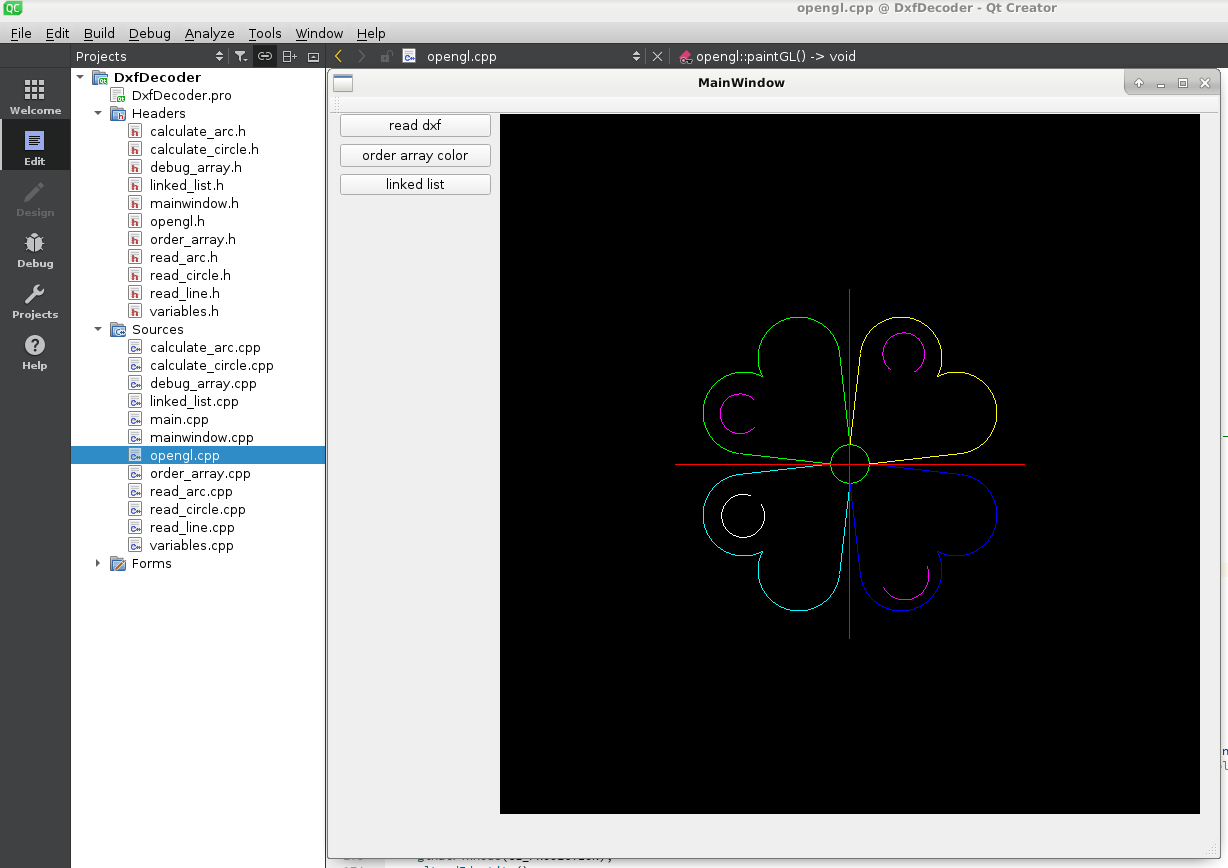Select read_line.cpp source file
The width and height of the screenshot is (1228, 868).
[x=192, y=527]
